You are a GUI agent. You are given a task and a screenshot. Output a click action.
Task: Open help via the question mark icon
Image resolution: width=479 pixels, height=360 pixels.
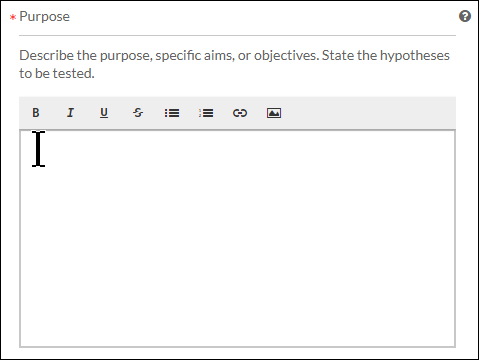(465, 16)
